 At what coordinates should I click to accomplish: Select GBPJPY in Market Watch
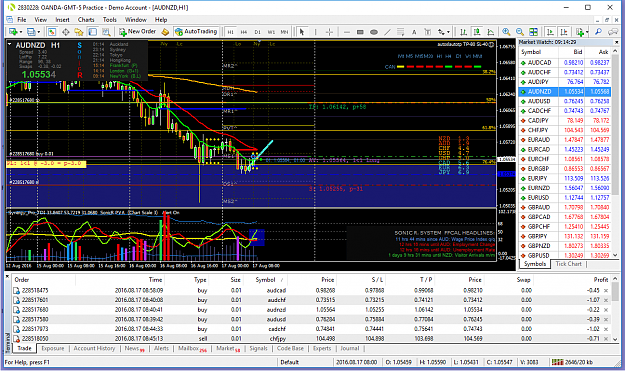566,236
